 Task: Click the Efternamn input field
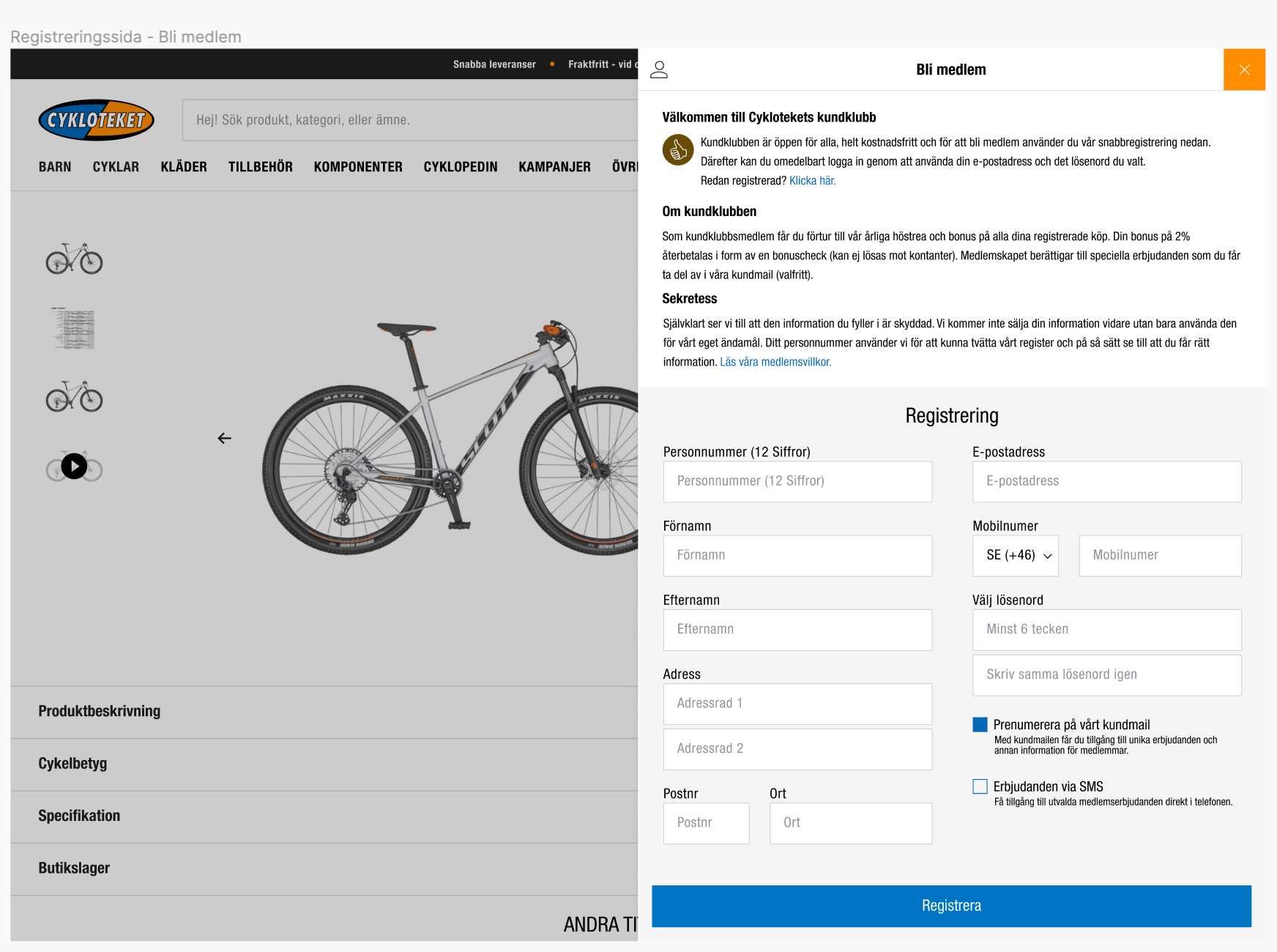[x=797, y=630]
